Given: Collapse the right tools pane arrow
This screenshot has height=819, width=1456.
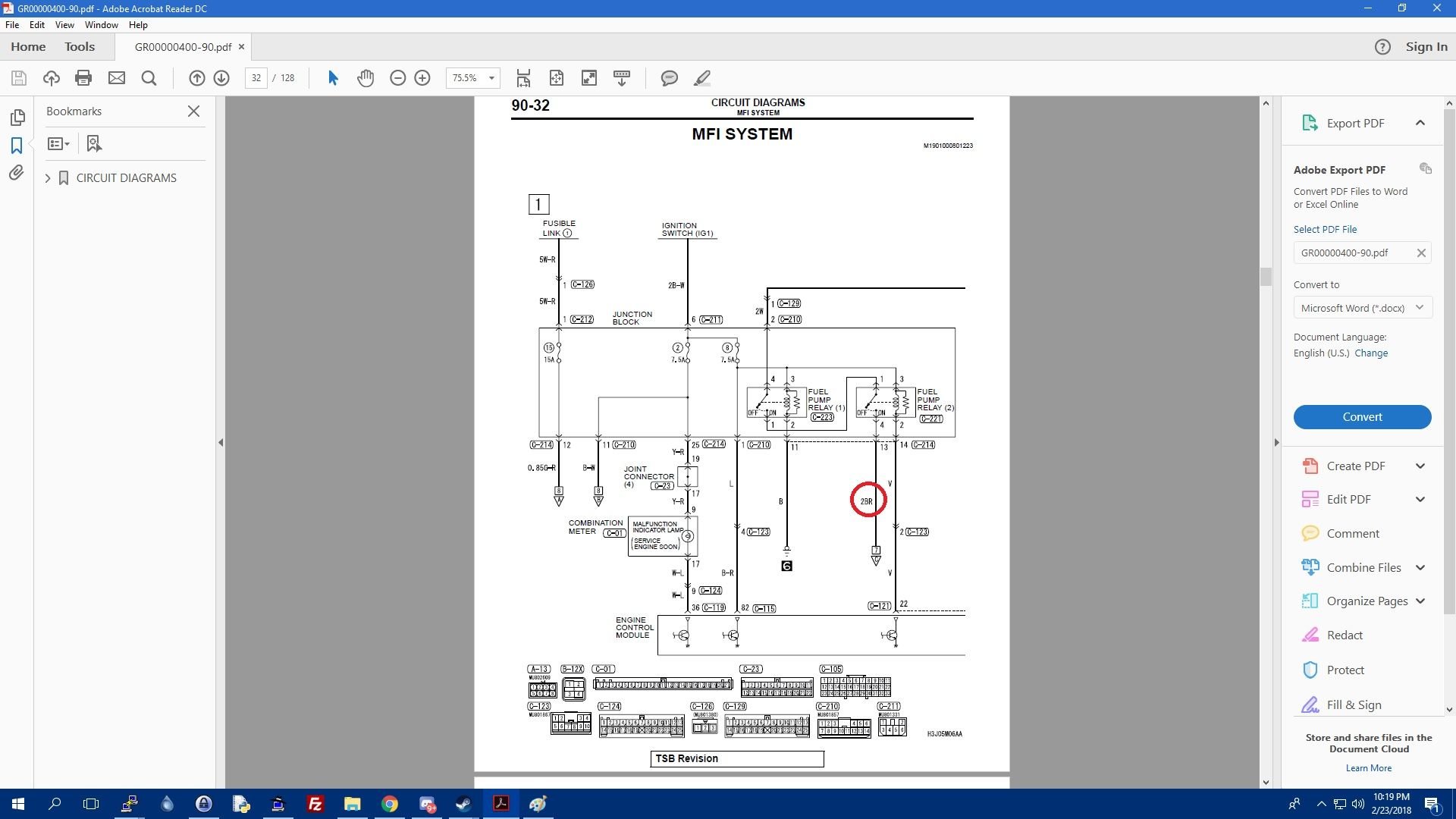Looking at the screenshot, I should (1276, 442).
